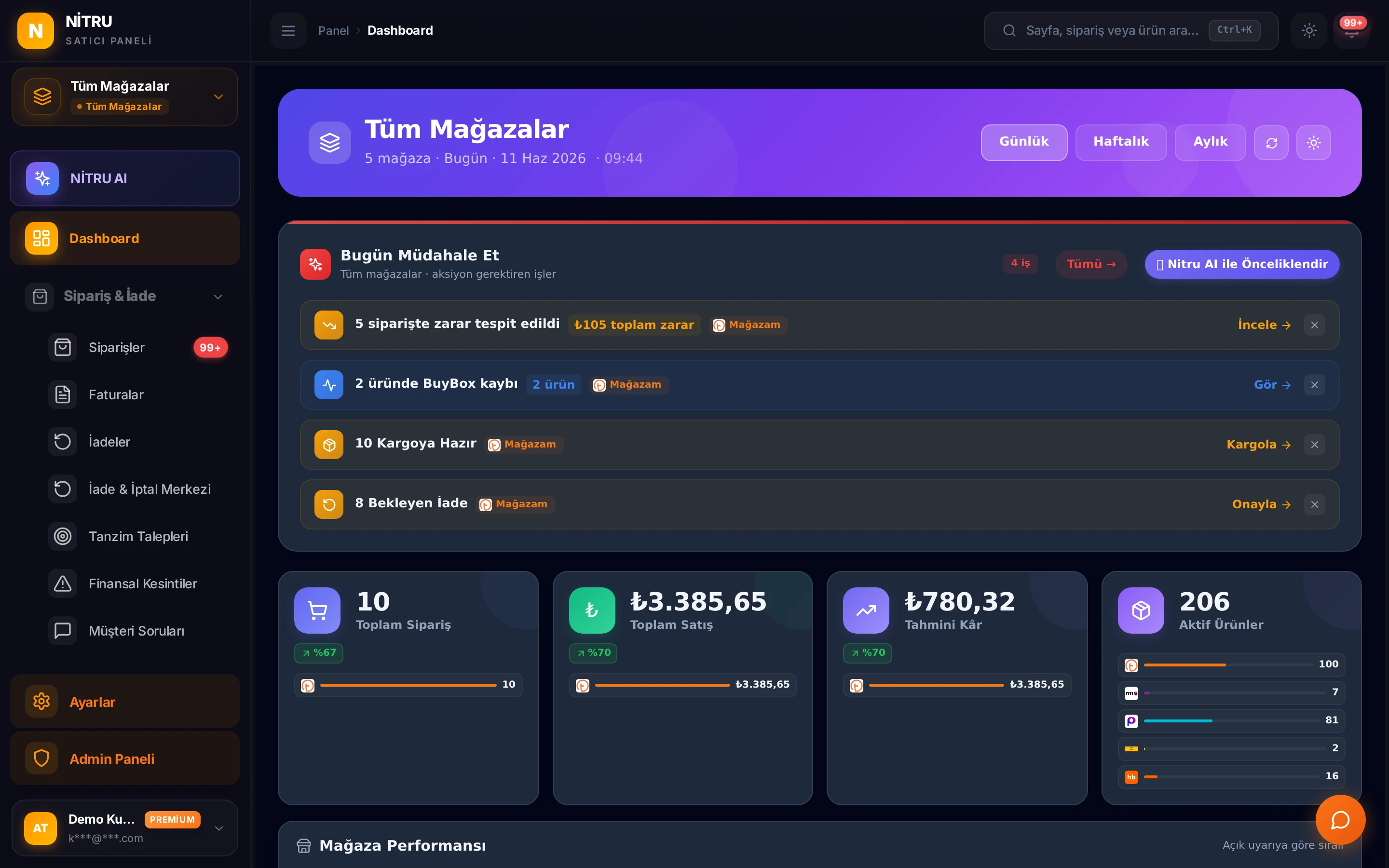Dismiss the zarar tespit edildi alert
Viewport: 1389px width, 868px height.
[x=1314, y=325]
